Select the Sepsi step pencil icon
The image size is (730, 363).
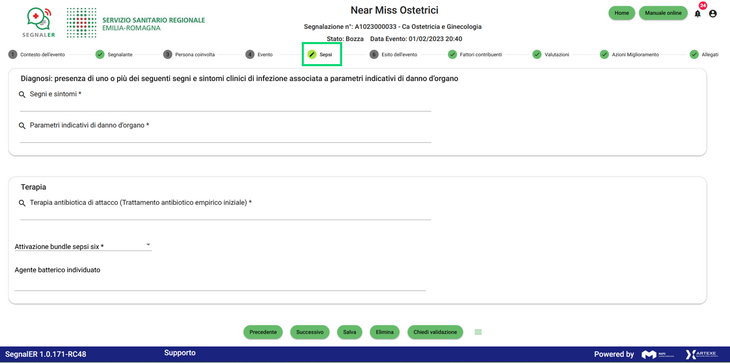pos(312,54)
